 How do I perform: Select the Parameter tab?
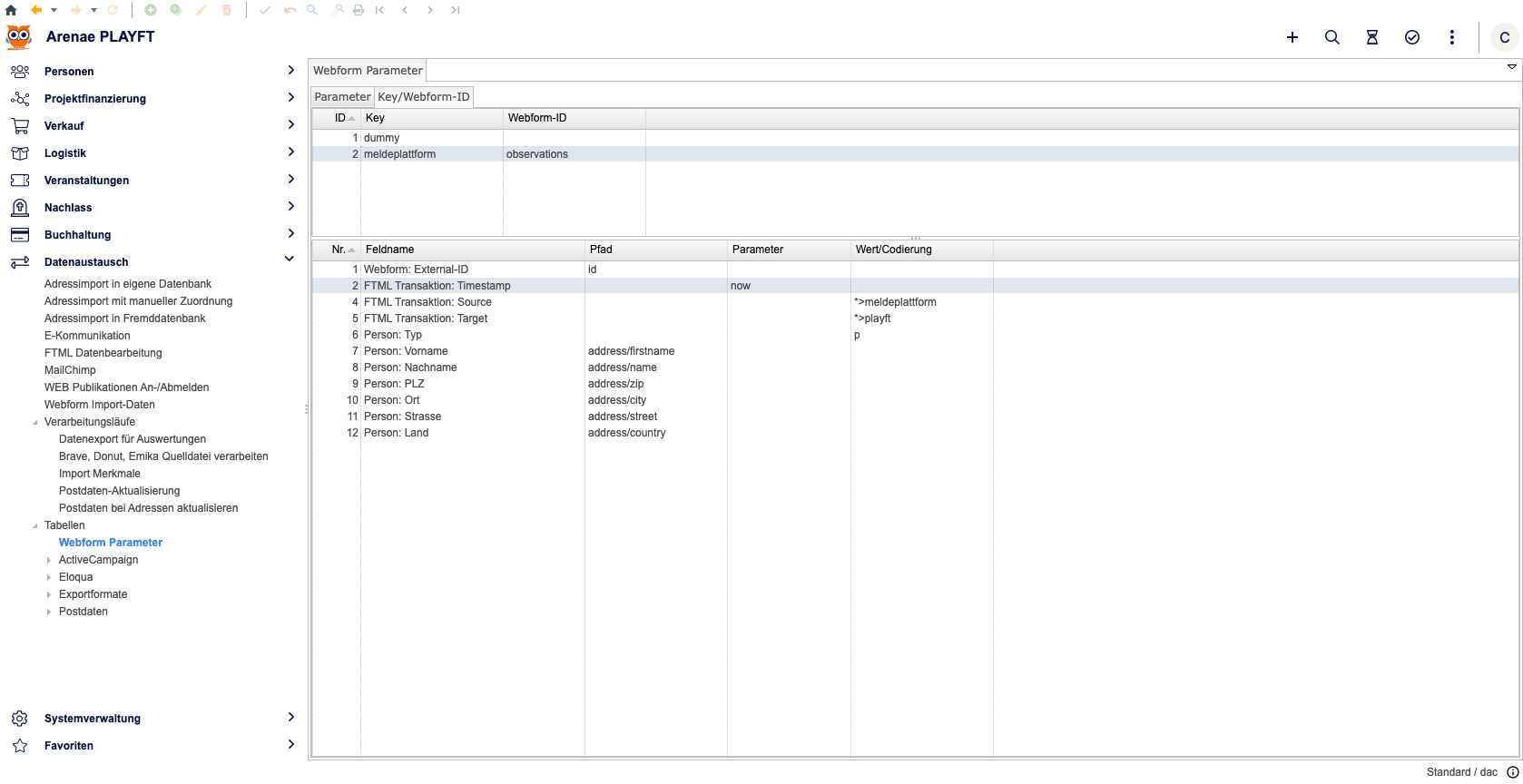click(x=342, y=97)
